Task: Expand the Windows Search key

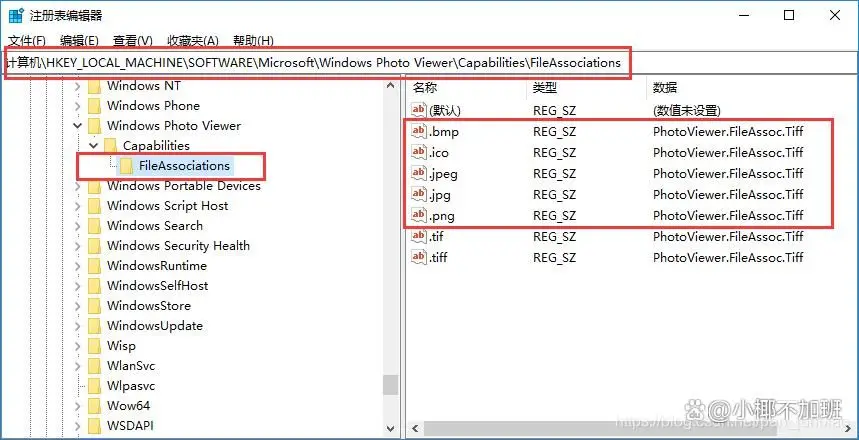Action: pos(77,226)
